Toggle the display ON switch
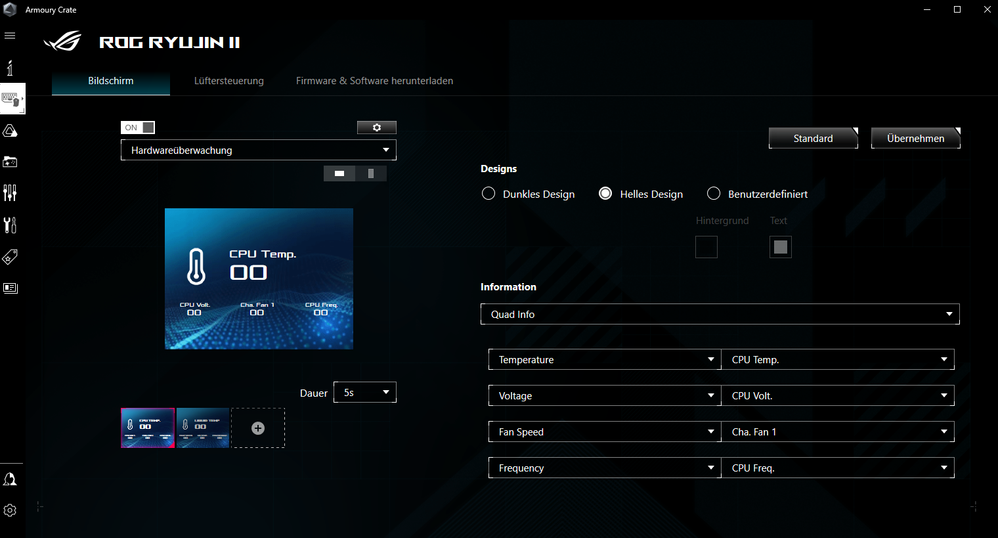The image size is (998, 538). (137, 127)
